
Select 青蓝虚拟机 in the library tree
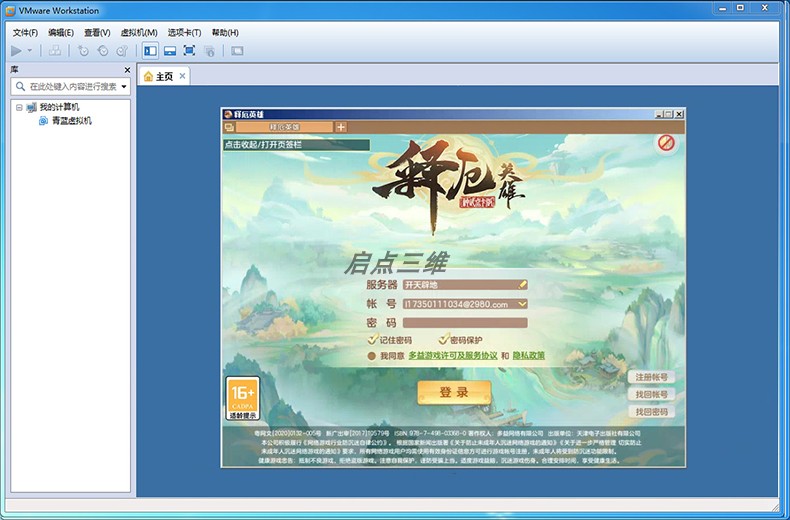coord(72,121)
